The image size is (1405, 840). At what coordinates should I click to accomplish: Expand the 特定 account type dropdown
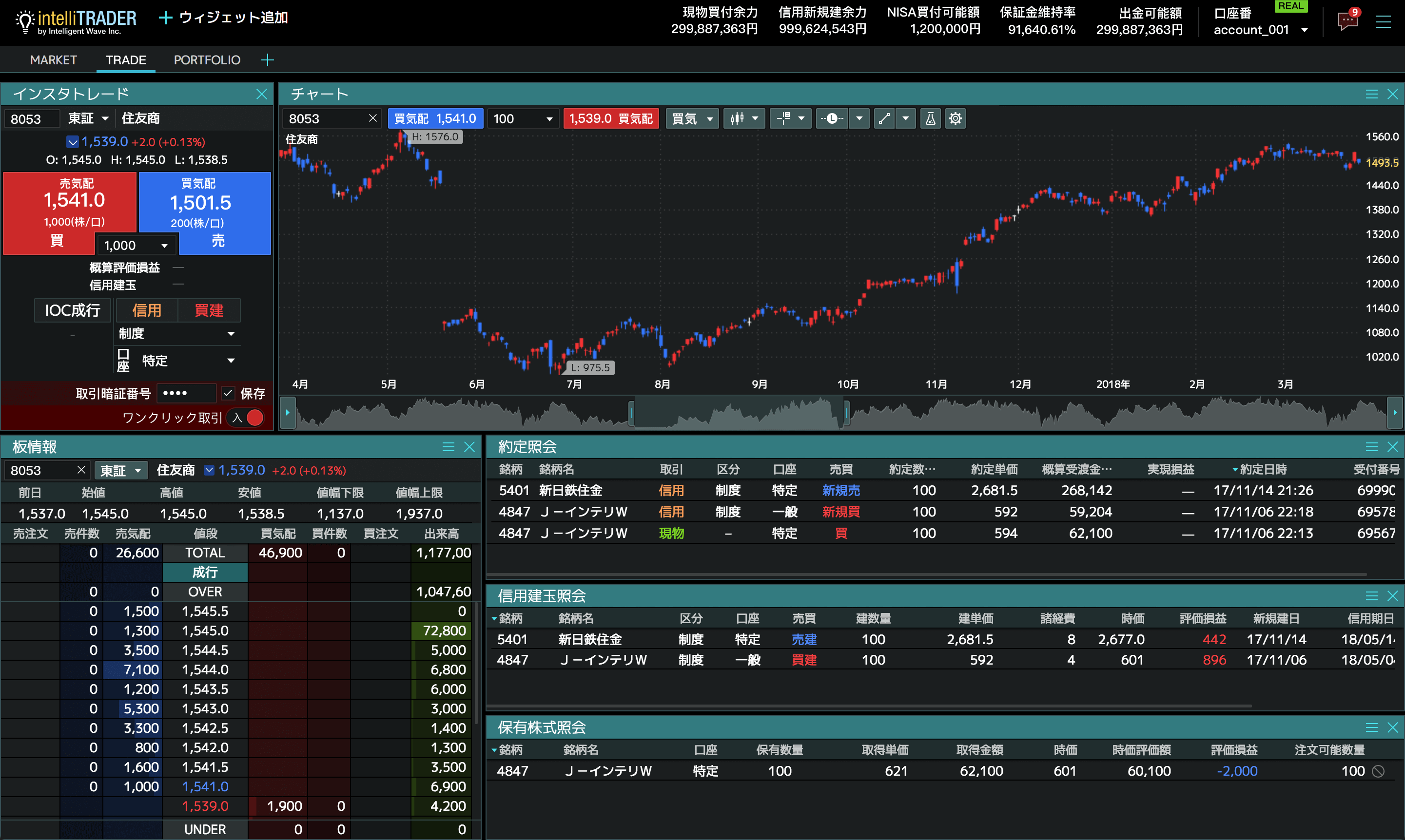click(x=189, y=361)
